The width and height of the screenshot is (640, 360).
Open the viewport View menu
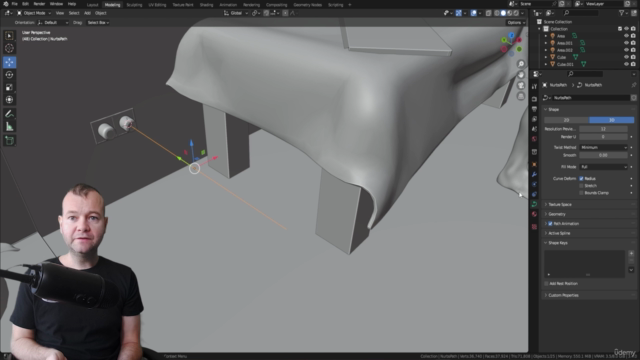pyautogui.click(x=60, y=13)
